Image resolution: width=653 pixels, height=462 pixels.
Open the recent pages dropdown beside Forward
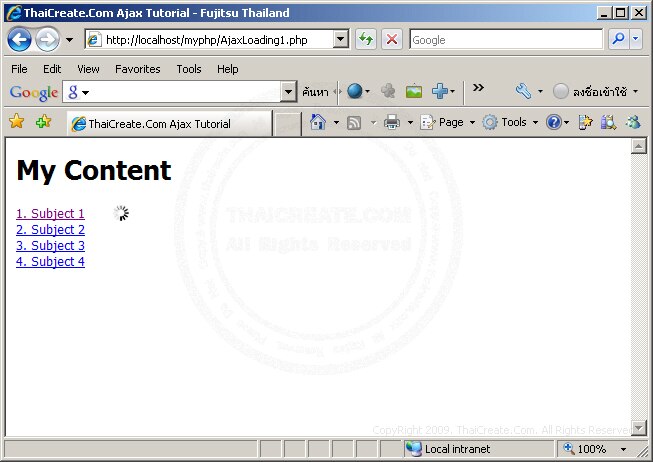pyautogui.click(x=69, y=40)
